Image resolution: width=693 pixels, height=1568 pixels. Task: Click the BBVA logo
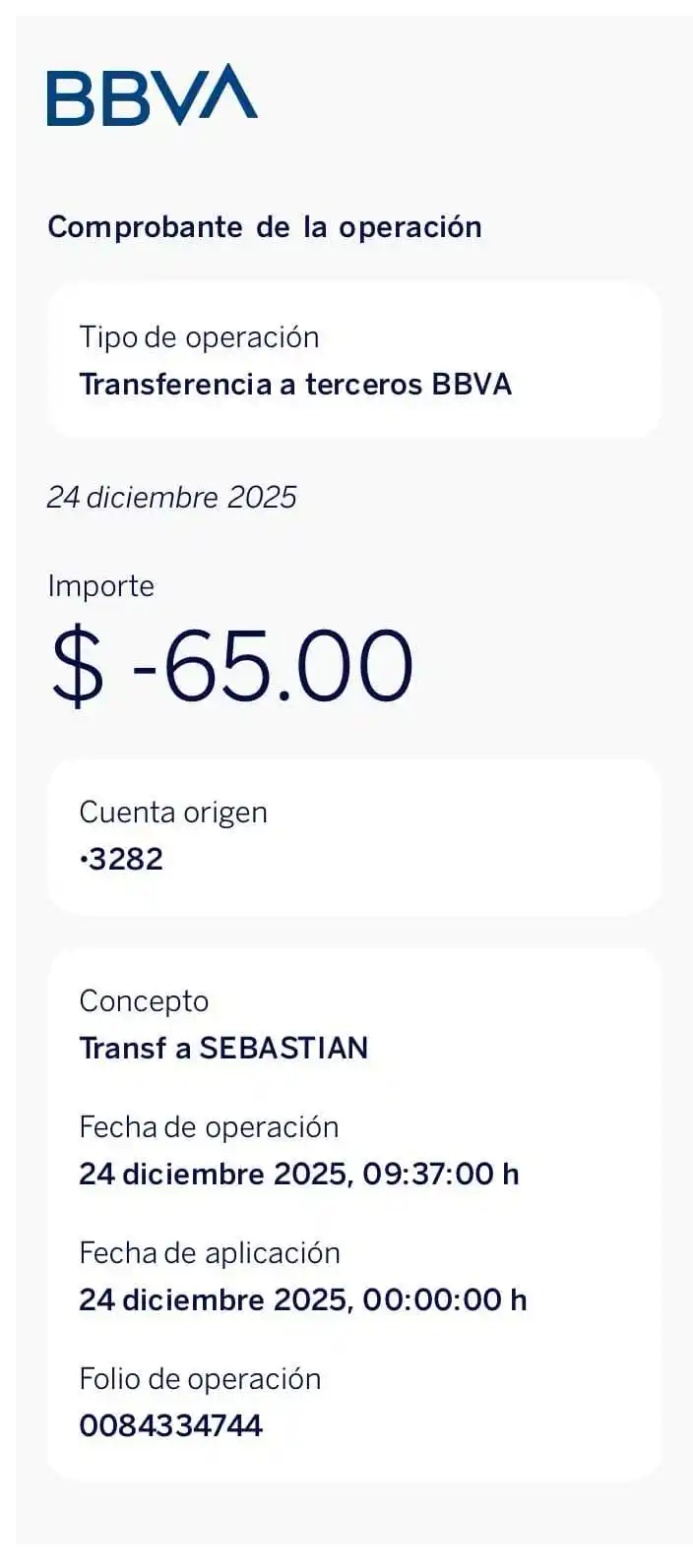click(152, 95)
